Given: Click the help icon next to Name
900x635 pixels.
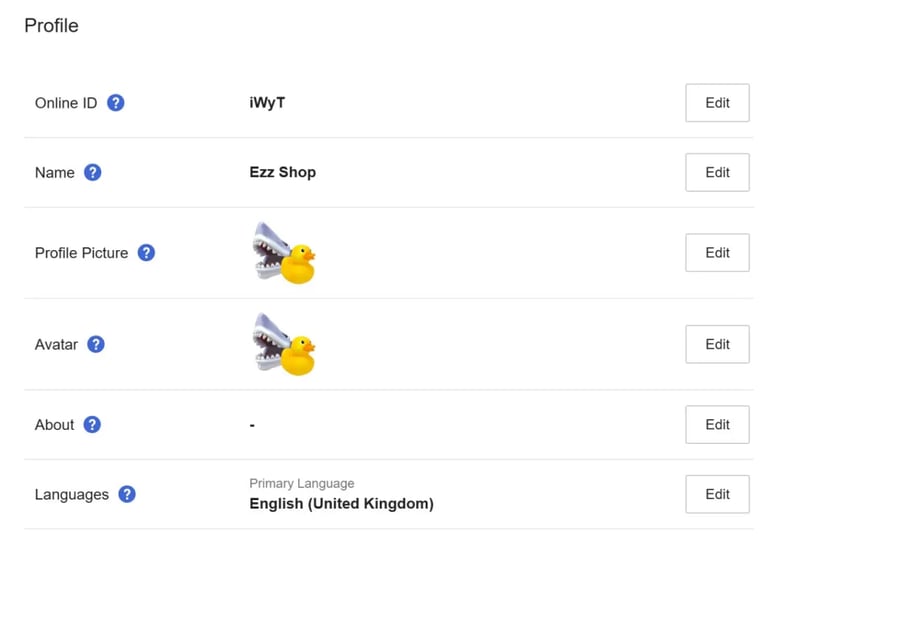Looking at the screenshot, I should point(92,172).
